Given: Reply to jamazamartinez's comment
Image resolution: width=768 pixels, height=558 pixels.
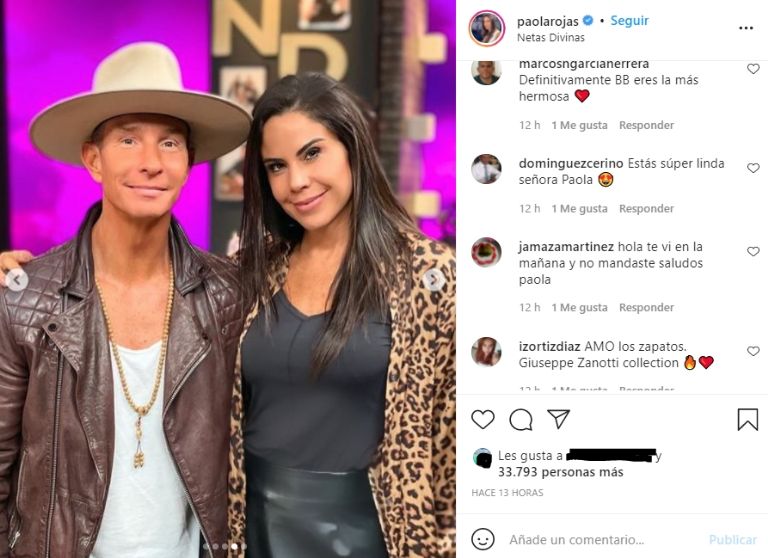Looking at the screenshot, I should point(647,308).
